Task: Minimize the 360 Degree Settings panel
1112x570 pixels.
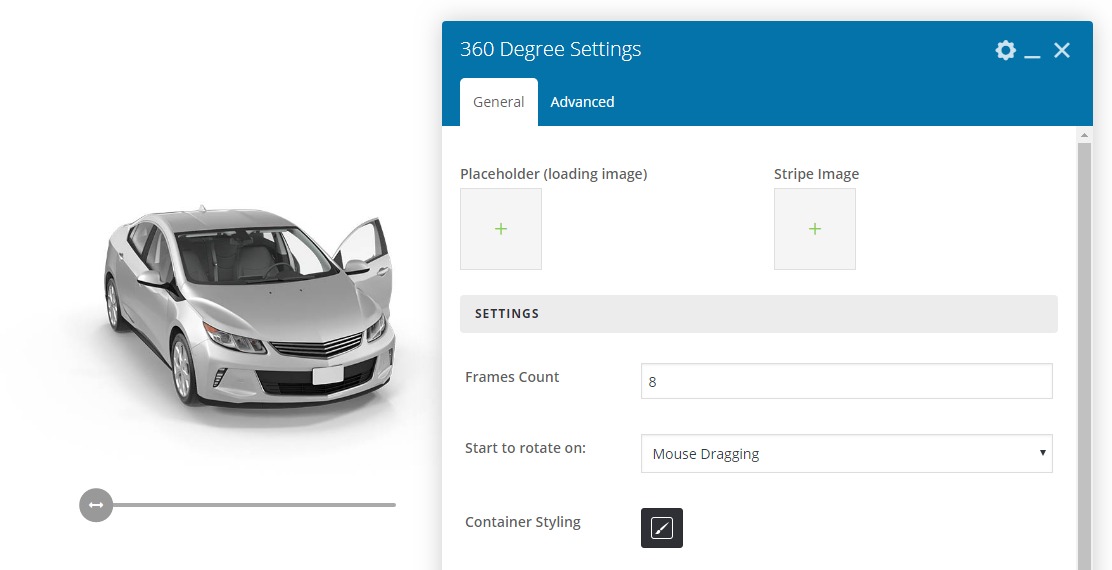Action: 1033,51
